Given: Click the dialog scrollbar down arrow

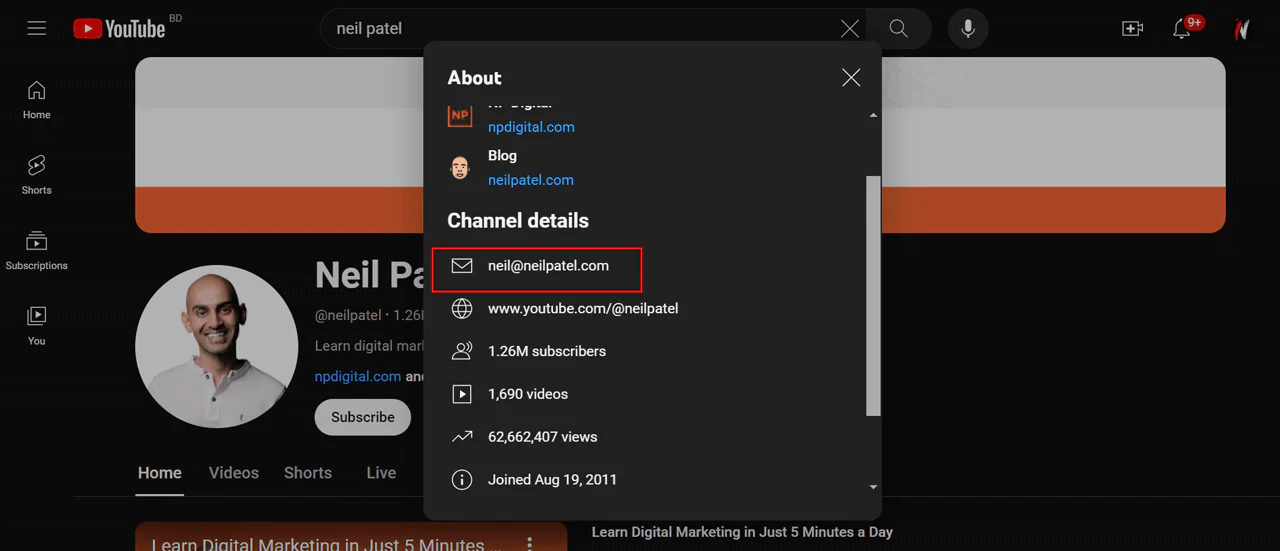Looking at the screenshot, I should tap(873, 487).
